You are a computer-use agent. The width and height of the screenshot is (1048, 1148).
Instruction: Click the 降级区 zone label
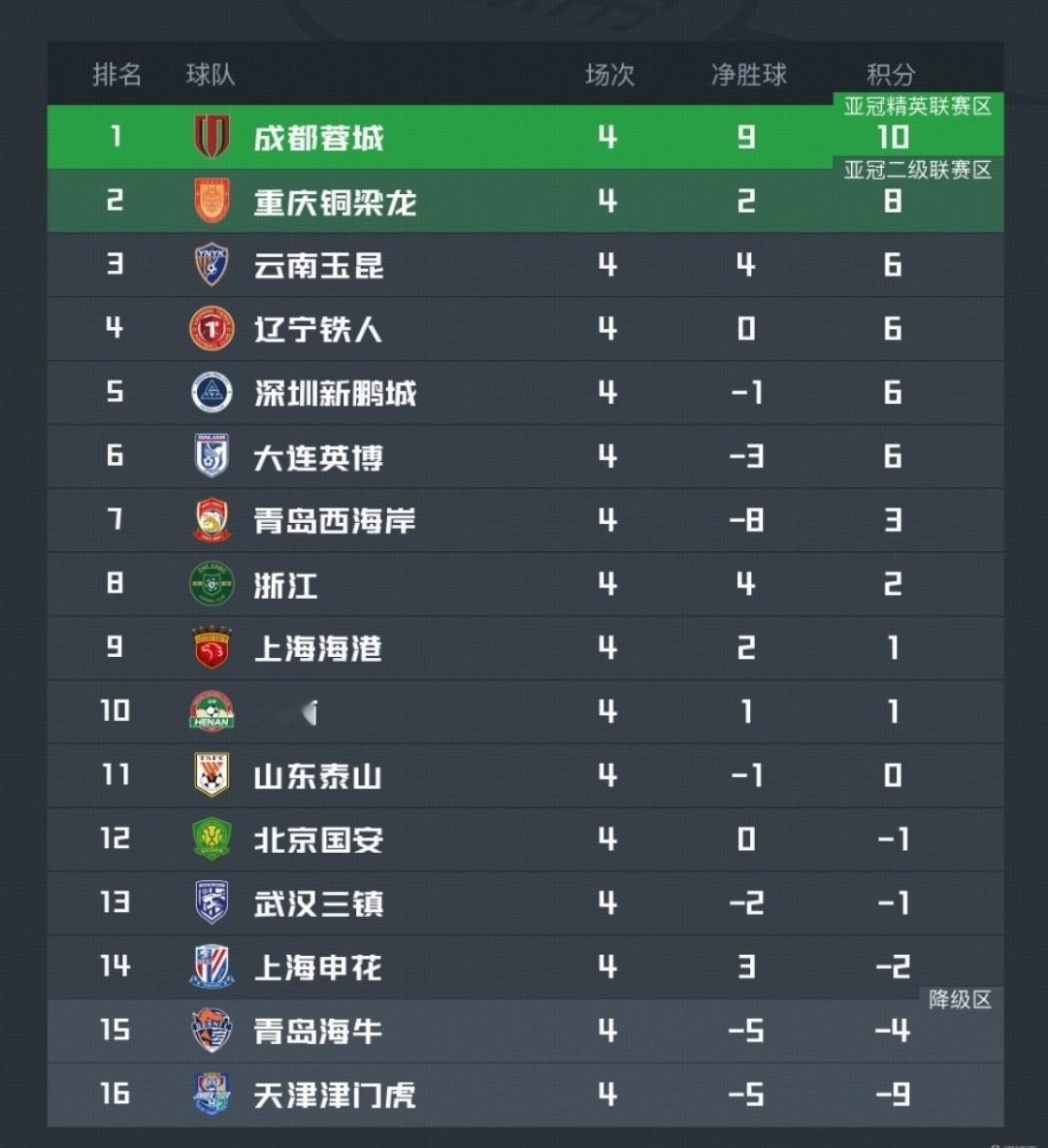960,1000
